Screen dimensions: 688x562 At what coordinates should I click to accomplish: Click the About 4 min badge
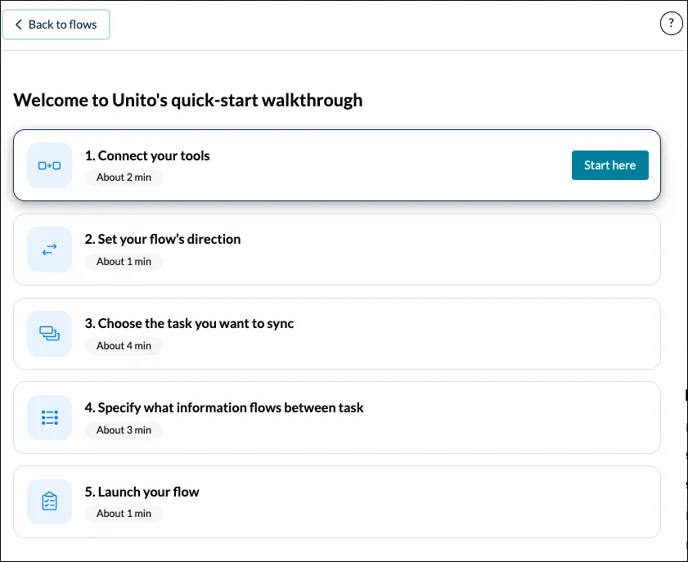pyautogui.click(x=124, y=346)
